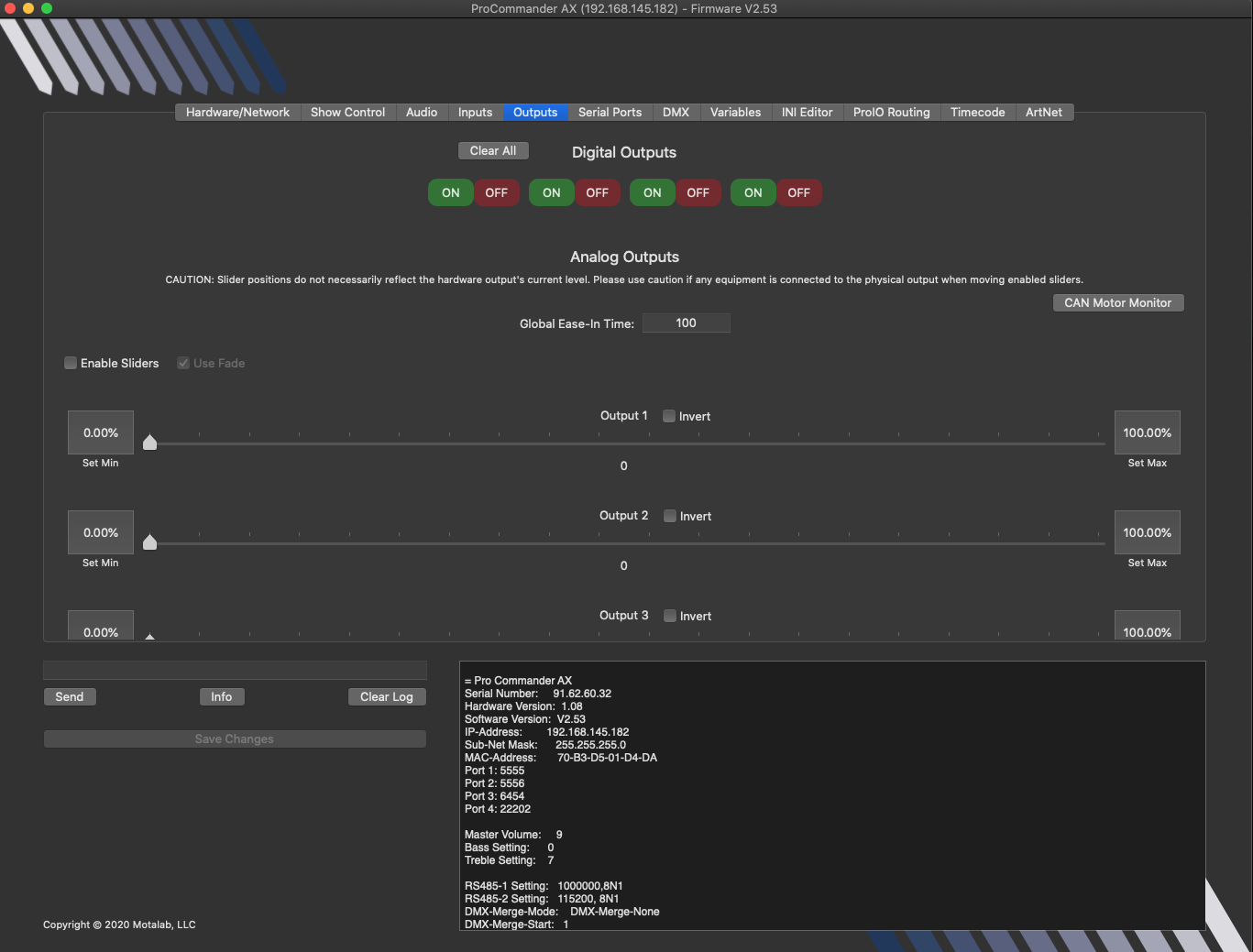The image size is (1253, 952).
Task: Click the Clear Log button
Action: point(387,696)
